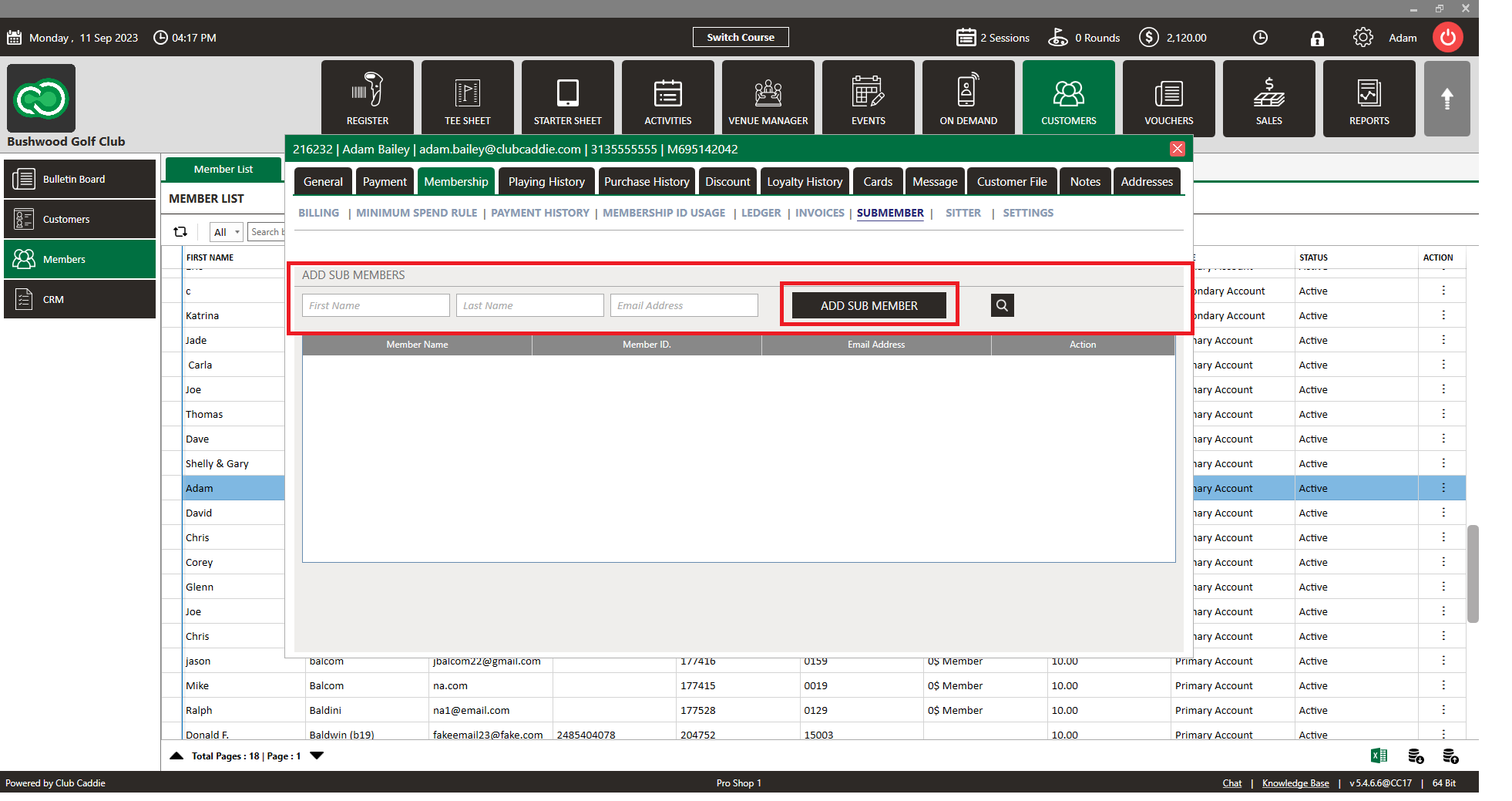The height and width of the screenshot is (801, 1512).
Task: Open the SETTINGS sub-section
Action: coord(1028,213)
